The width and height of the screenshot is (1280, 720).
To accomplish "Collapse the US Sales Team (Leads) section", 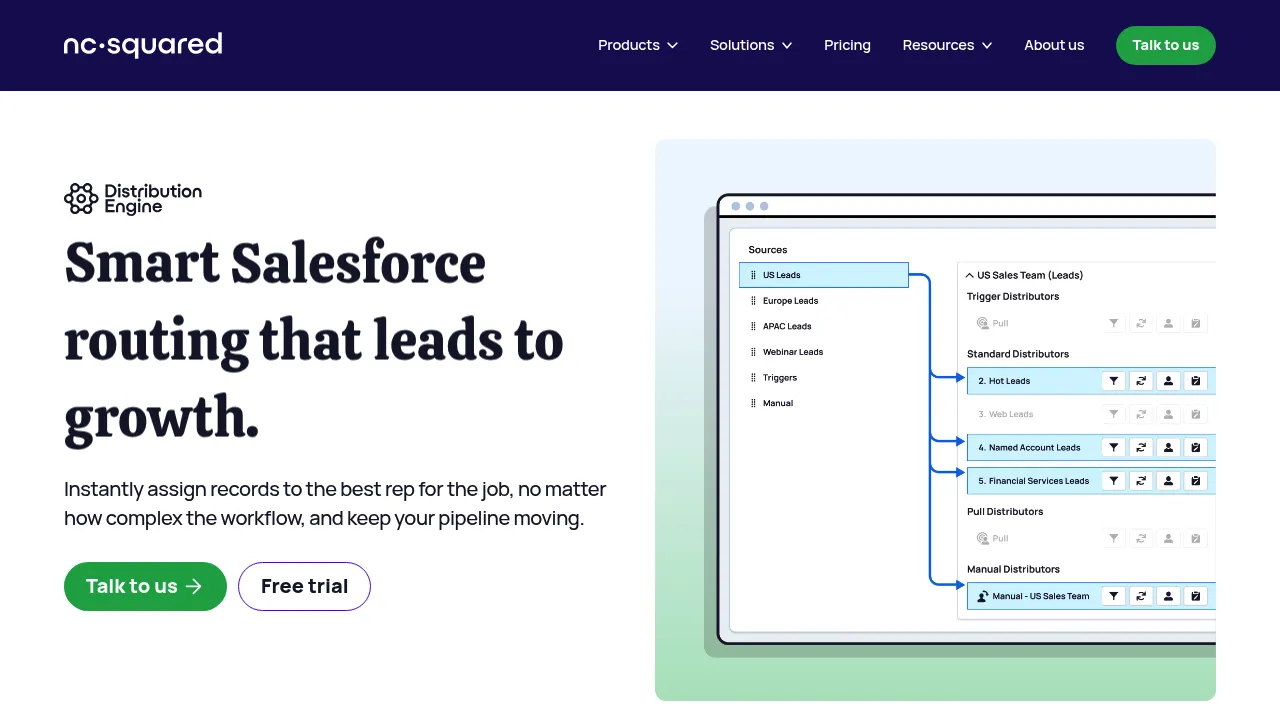I will 969,275.
